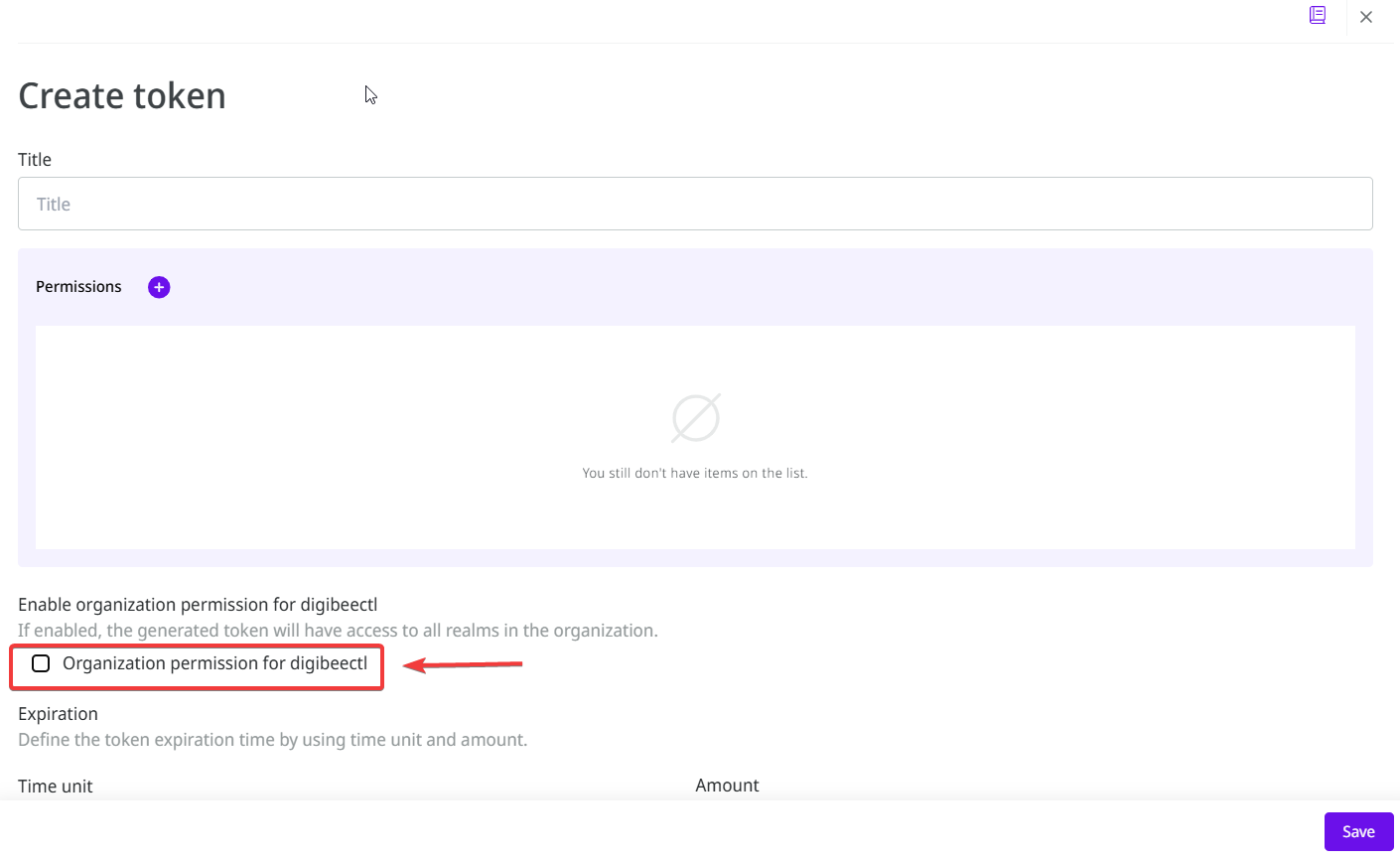Screen dimensions: 1400x862
Task: Click the "You still don't have items" message
Action: coord(695,474)
